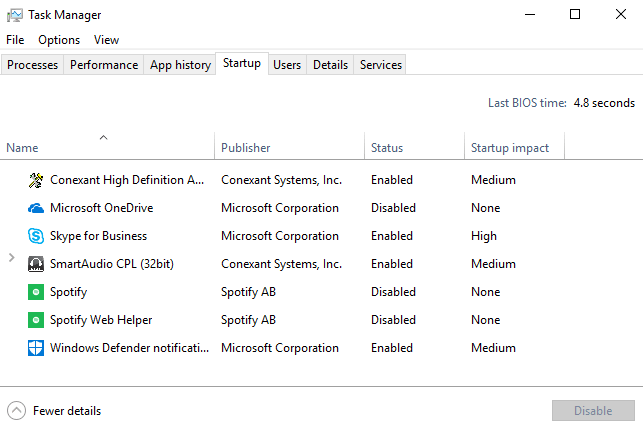Image resolution: width=643 pixels, height=427 pixels.
Task: Sort by the Status column header
Action: [x=415, y=146]
